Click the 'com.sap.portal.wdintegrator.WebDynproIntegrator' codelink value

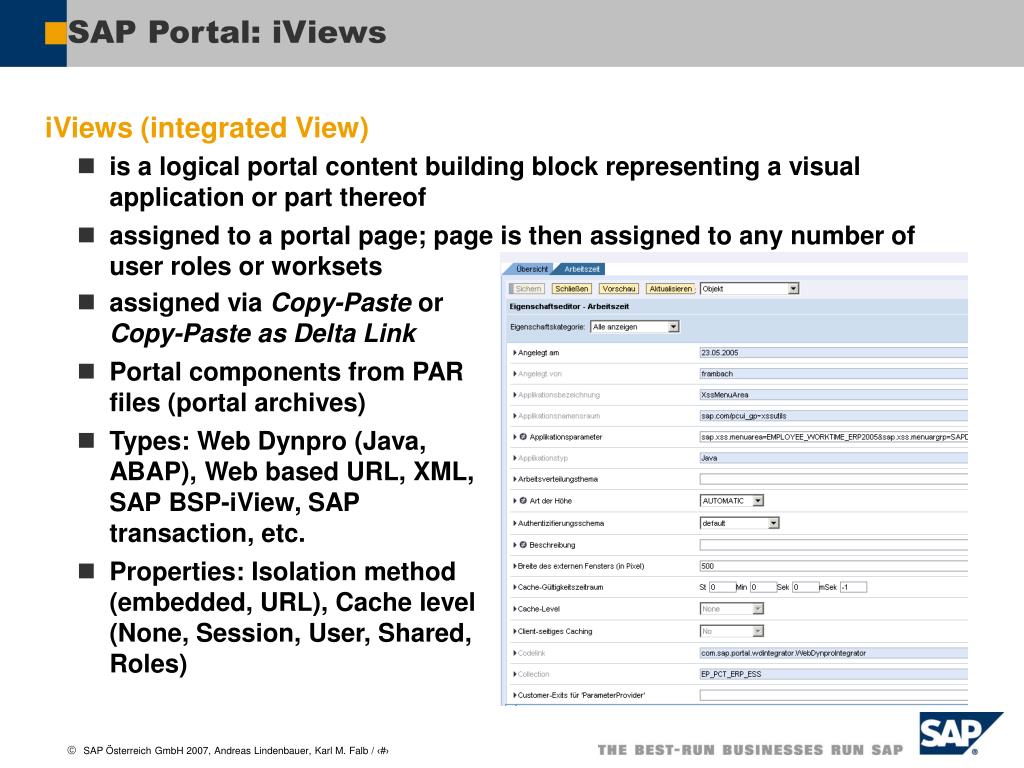pyautogui.click(x=833, y=653)
